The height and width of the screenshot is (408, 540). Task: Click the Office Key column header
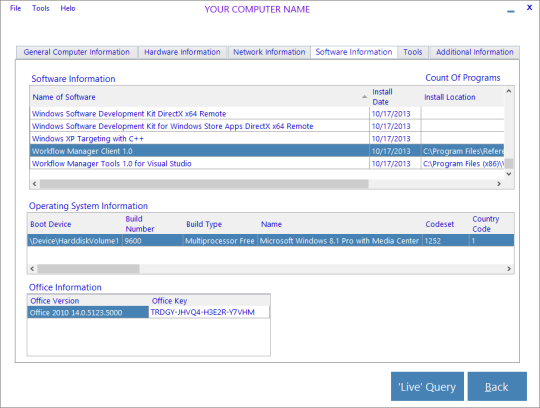(x=209, y=301)
